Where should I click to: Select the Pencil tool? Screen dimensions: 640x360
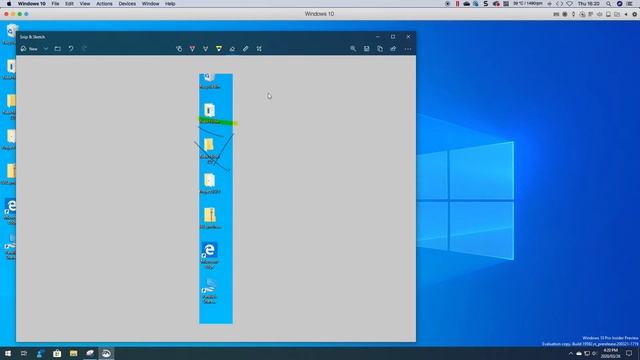pyautogui.click(x=206, y=49)
